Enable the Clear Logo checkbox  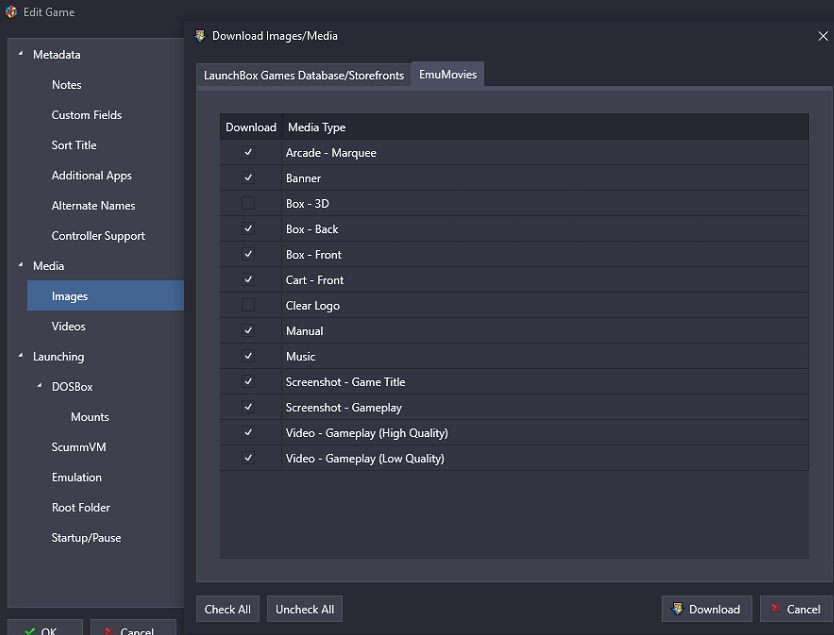[248, 305]
